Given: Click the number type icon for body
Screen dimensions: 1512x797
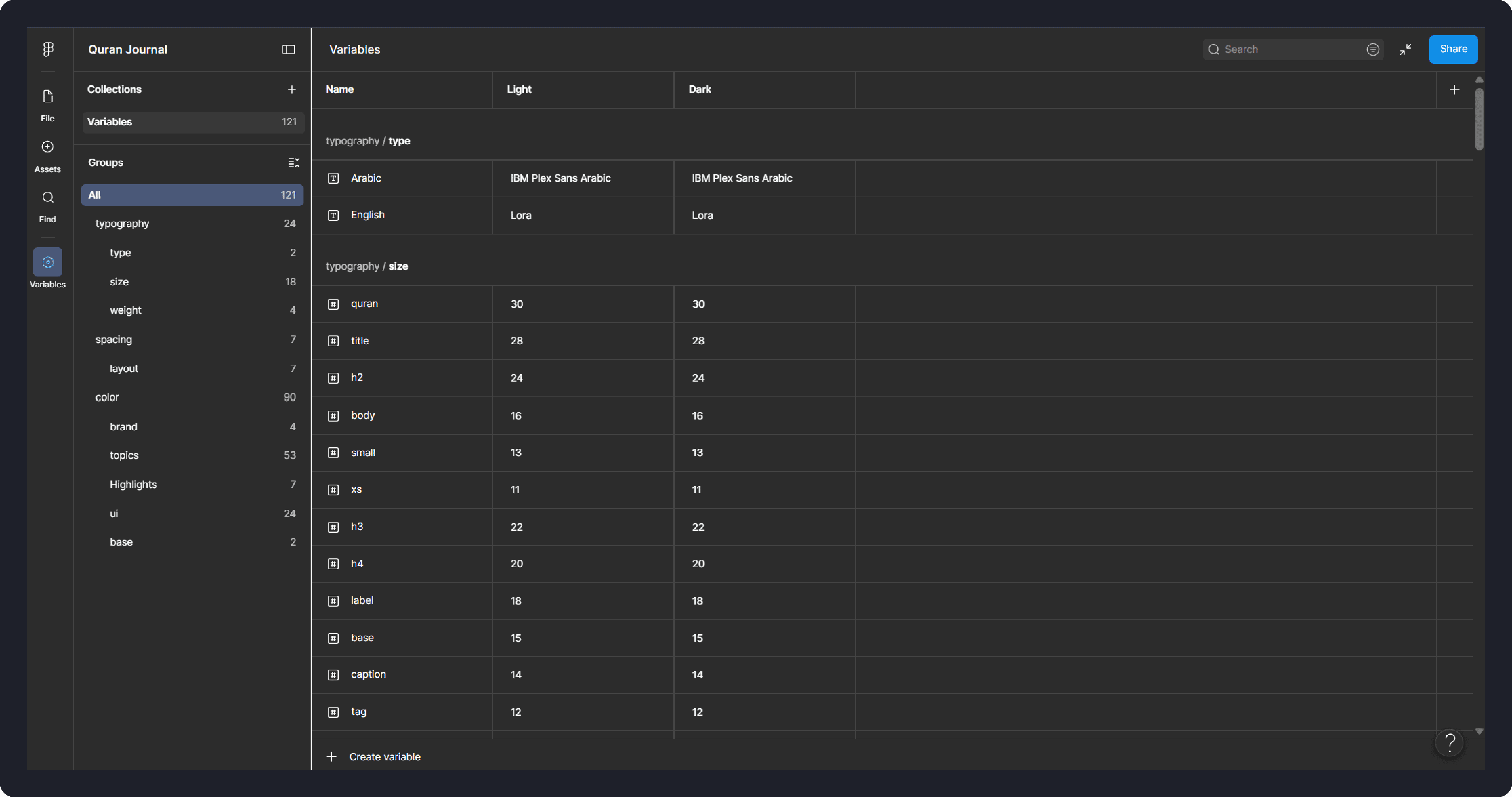Looking at the screenshot, I should click(333, 416).
